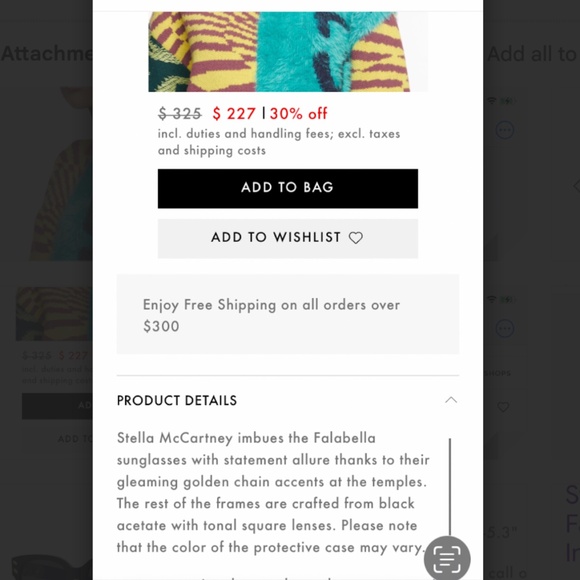Open the lower dimmed three-dot more icon

(x=505, y=328)
